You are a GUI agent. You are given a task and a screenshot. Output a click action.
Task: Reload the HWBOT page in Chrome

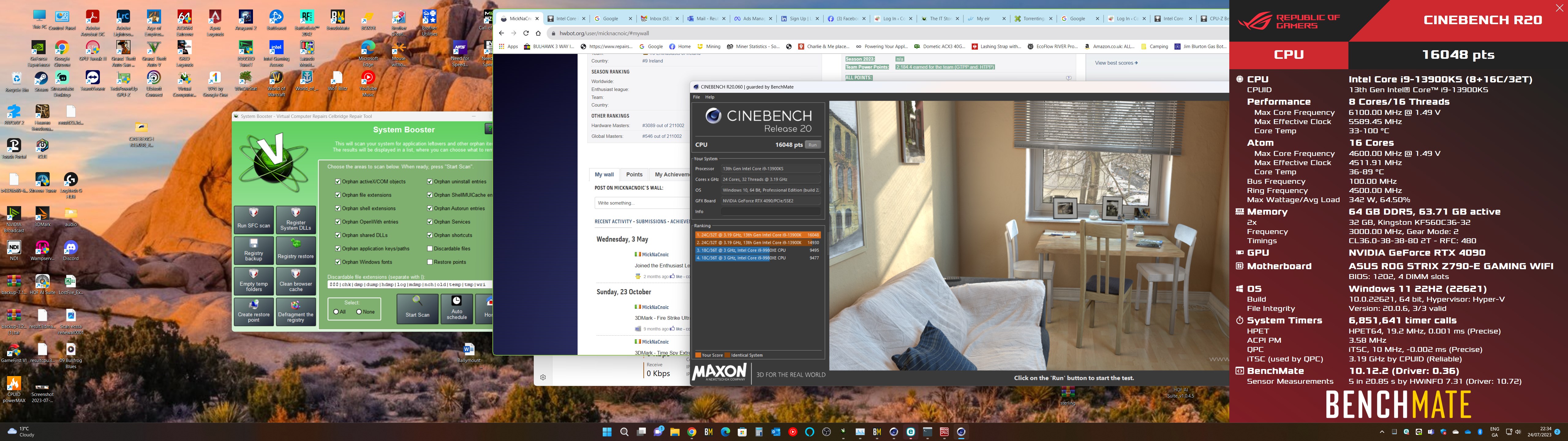[526, 33]
